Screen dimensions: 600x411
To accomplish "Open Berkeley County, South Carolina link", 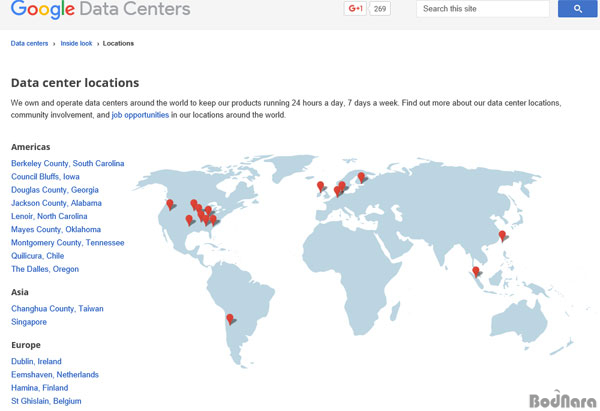I will (x=68, y=163).
